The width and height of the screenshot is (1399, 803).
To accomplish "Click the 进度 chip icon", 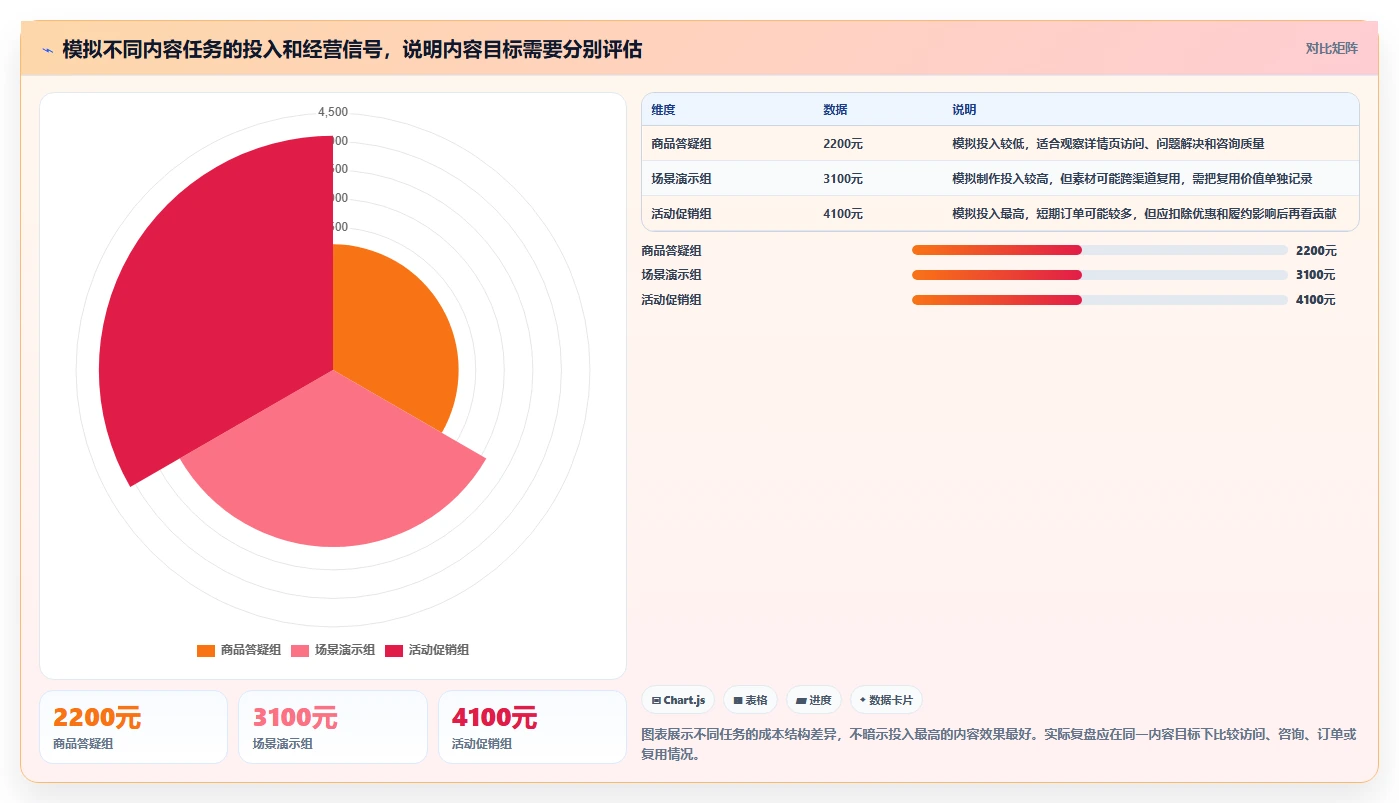I will coord(801,701).
